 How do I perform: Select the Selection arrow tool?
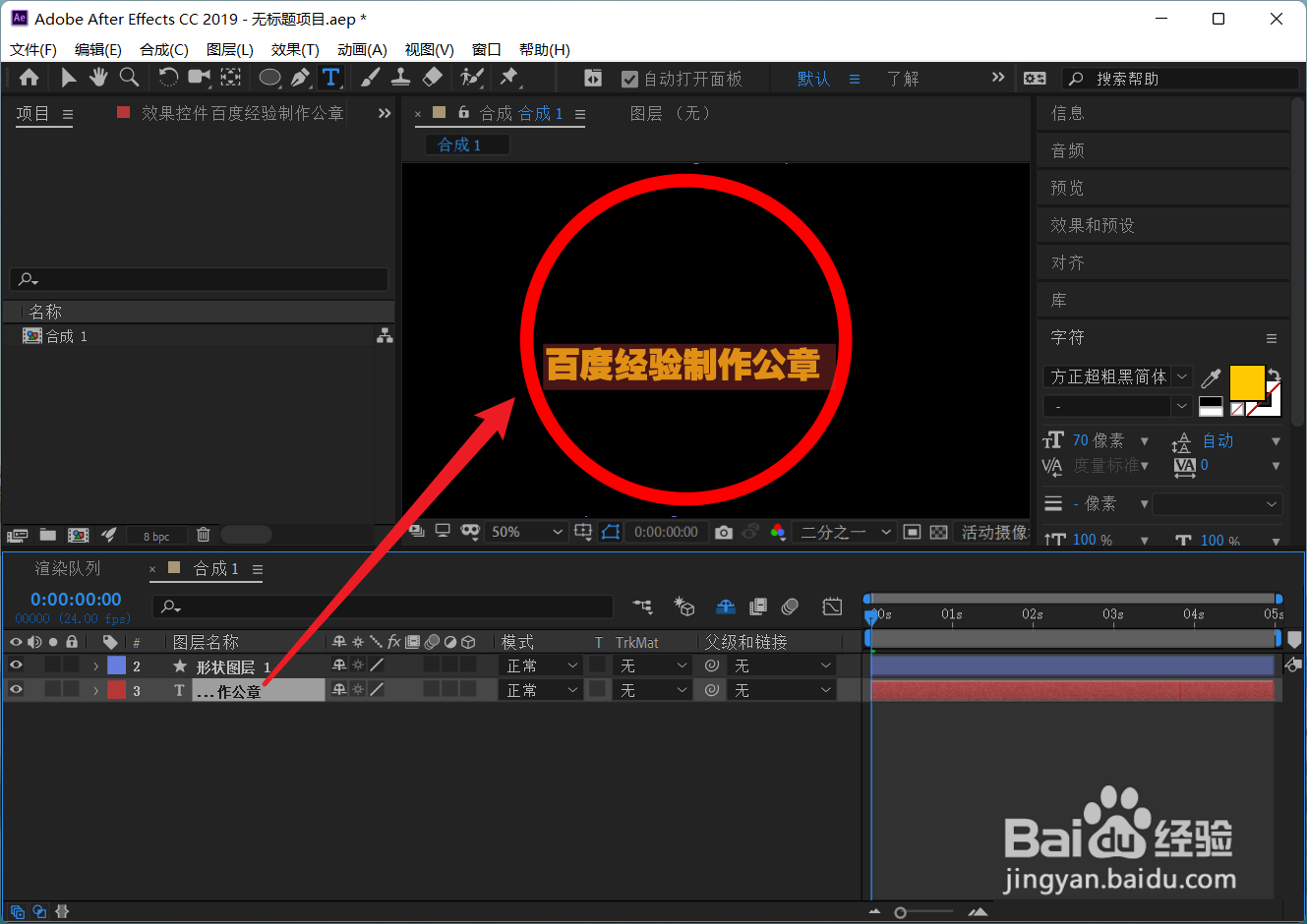pyautogui.click(x=68, y=78)
